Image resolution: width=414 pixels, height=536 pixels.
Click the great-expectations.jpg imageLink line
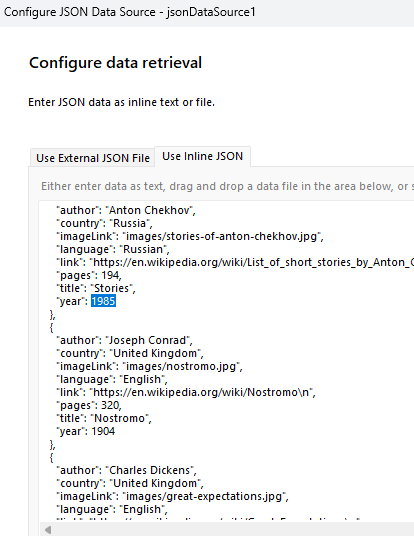coord(172,496)
